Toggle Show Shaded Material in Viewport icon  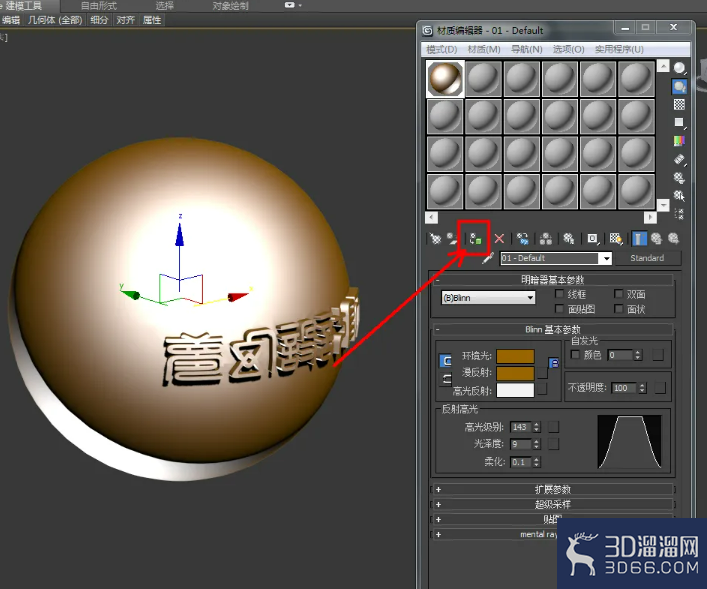(x=616, y=239)
